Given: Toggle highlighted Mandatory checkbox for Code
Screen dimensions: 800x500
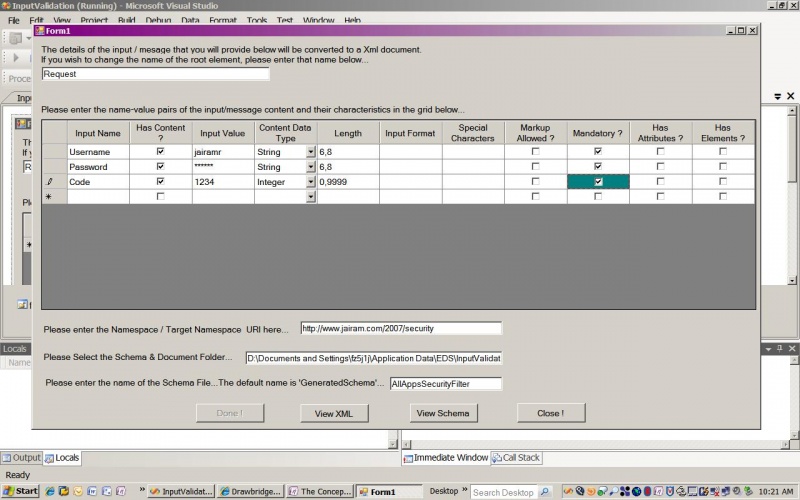Looking at the screenshot, I should (x=598, y=182).
